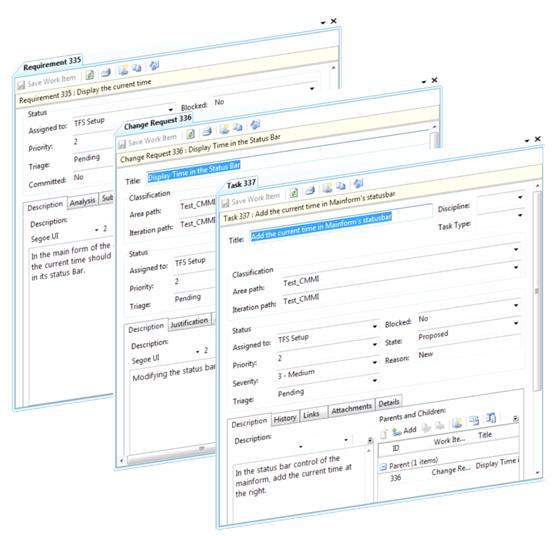The width and height of the screenshot is (556, 536).
Task: Open the Analysis tab in Requirement 335
Action: pos(82,202)
